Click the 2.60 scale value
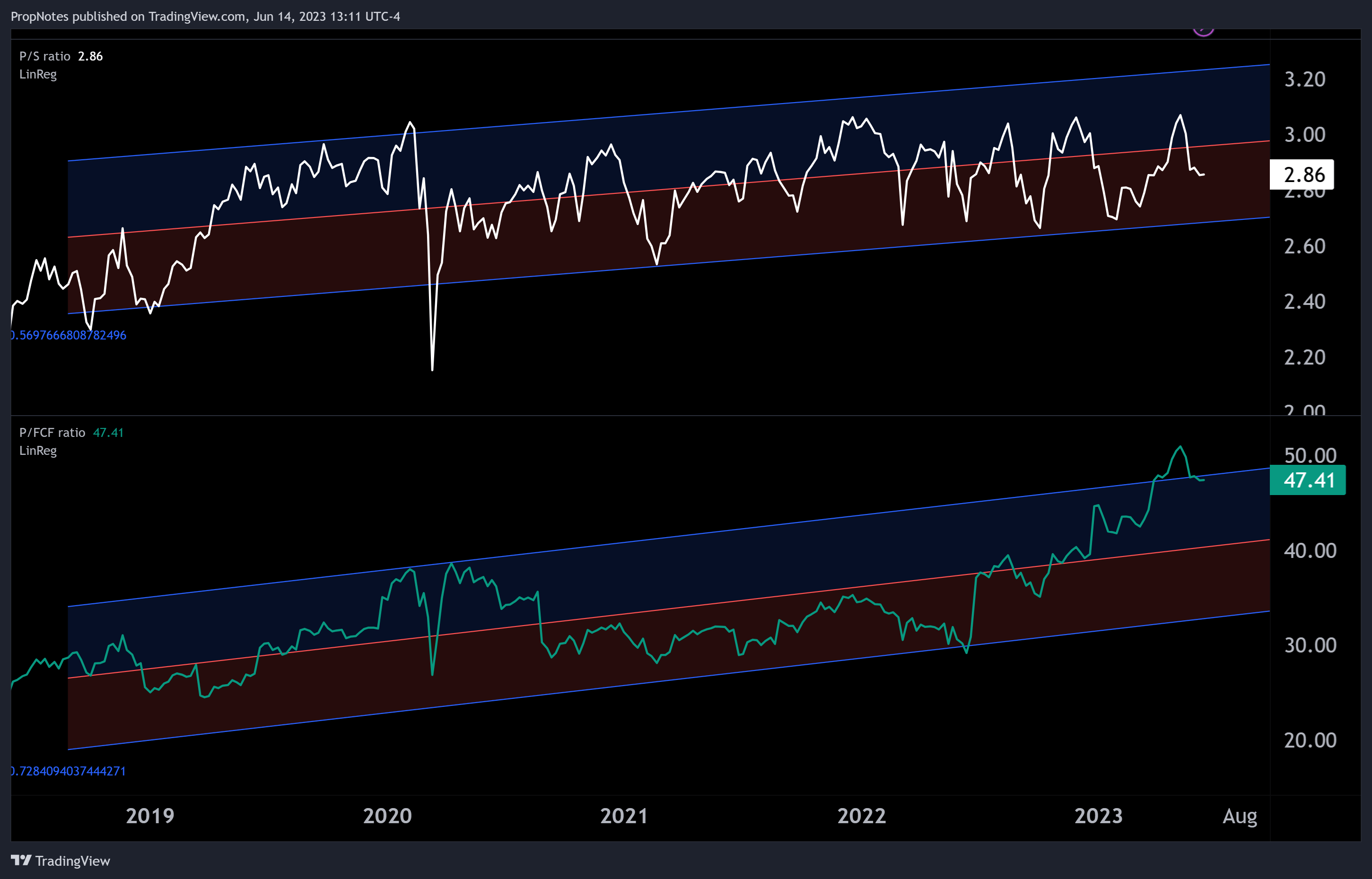The height and width of the screenshot is (879, 1372). pyautogui.click(x=1305, y=246)
